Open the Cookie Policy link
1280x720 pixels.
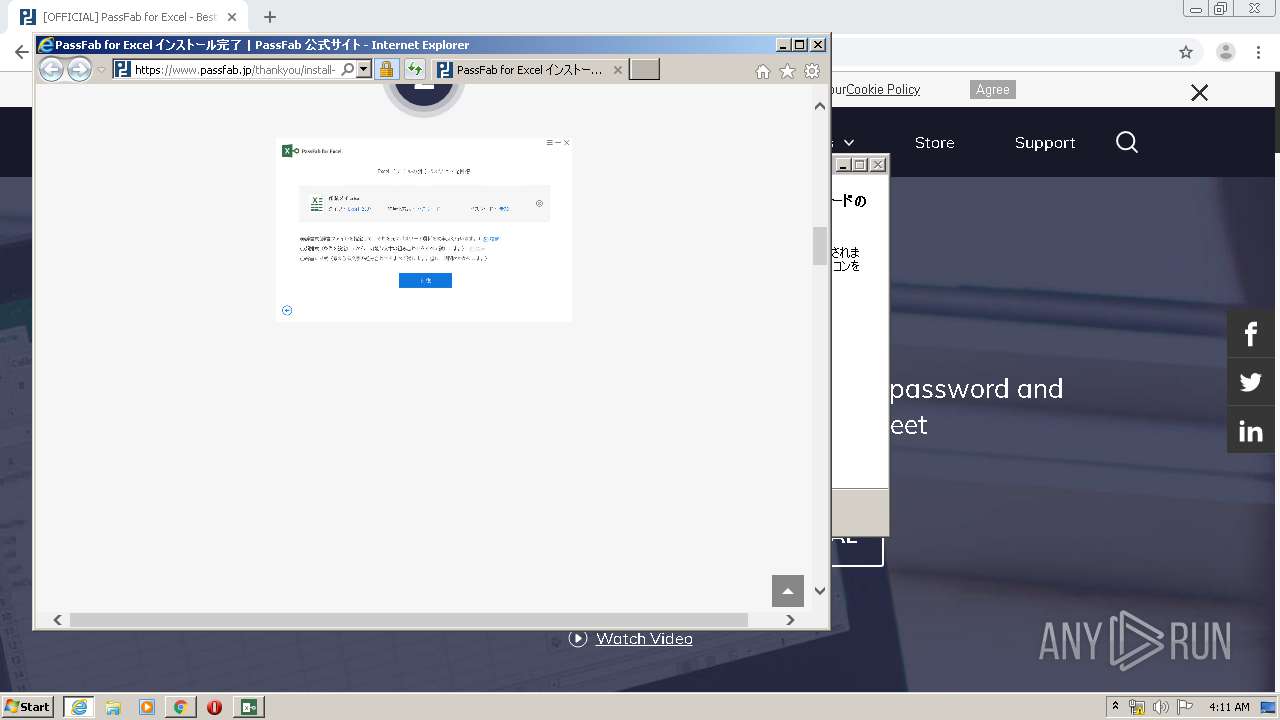coord(883,89)
